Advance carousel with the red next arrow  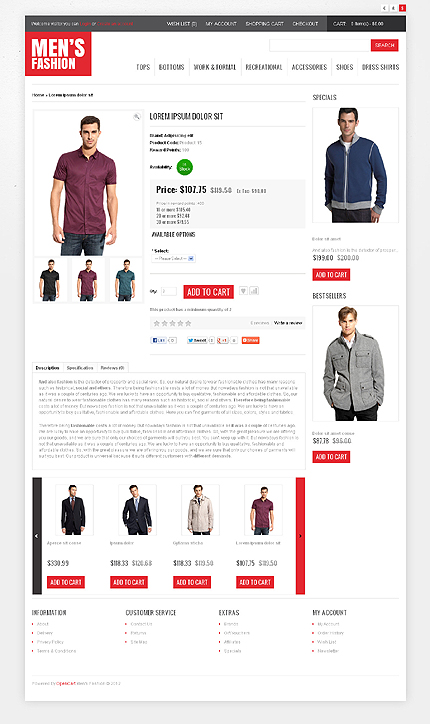point(300,536)
